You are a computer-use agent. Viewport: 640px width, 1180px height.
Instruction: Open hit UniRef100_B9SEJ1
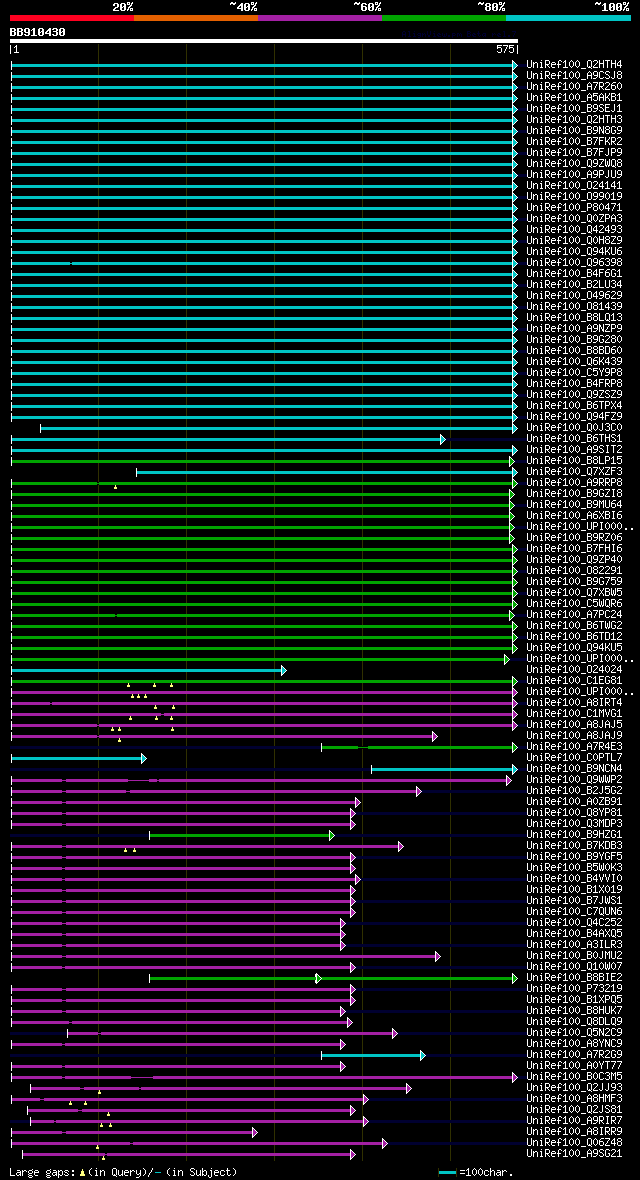[574, 108]
